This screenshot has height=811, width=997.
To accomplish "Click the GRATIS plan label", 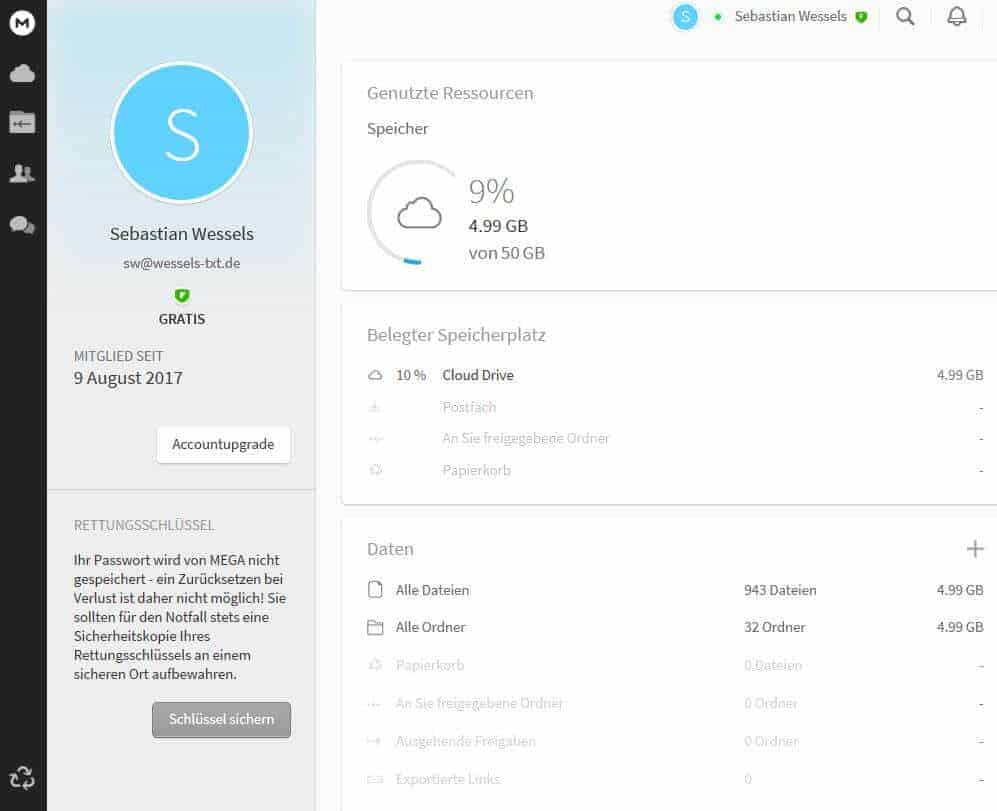I will click(182, 319).
